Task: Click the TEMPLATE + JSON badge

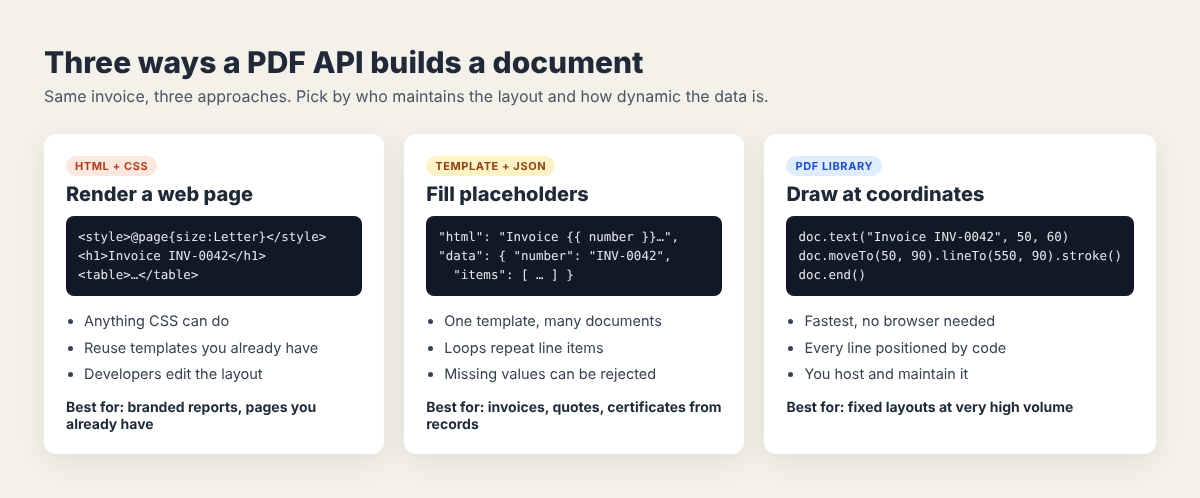Action: [x=490, y=166]
